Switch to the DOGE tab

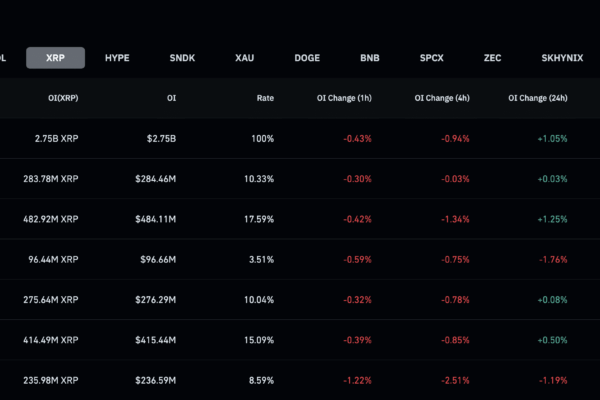[307, 58]
